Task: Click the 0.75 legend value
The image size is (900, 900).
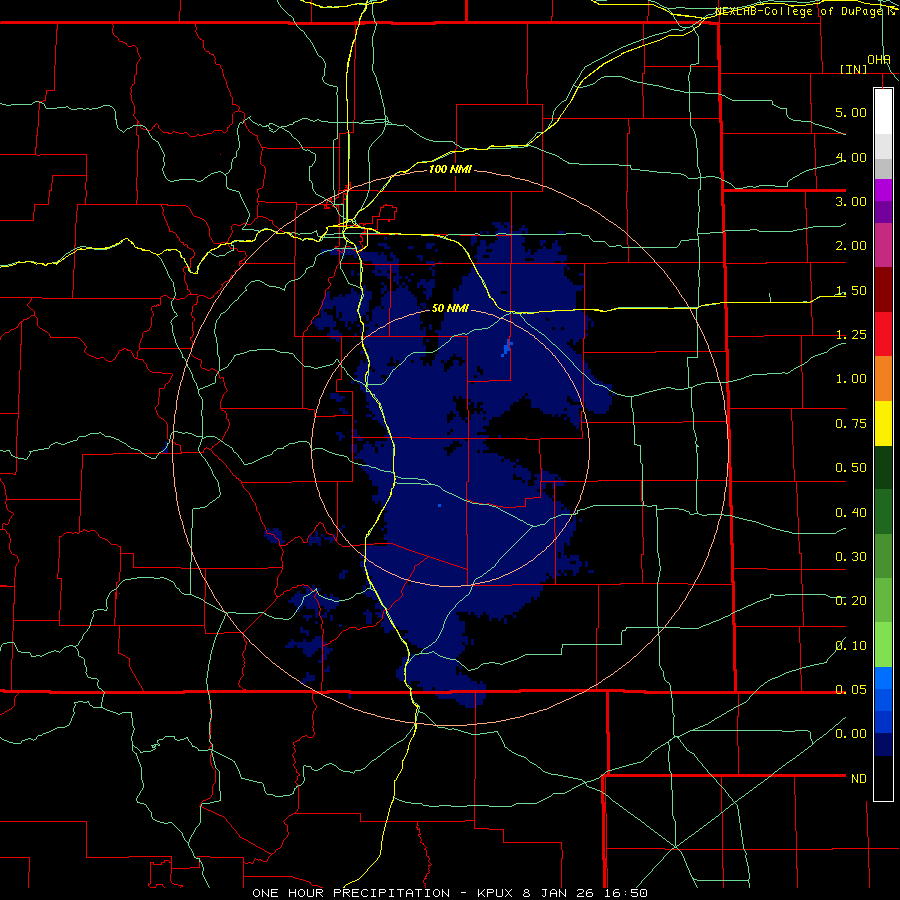Action: (x=851, y=424)
